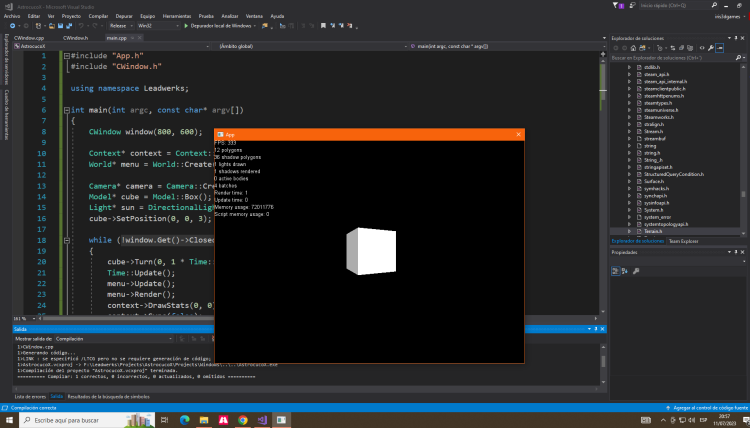
Task: Open the Team Explorer tab
Action: coord(683,241)
